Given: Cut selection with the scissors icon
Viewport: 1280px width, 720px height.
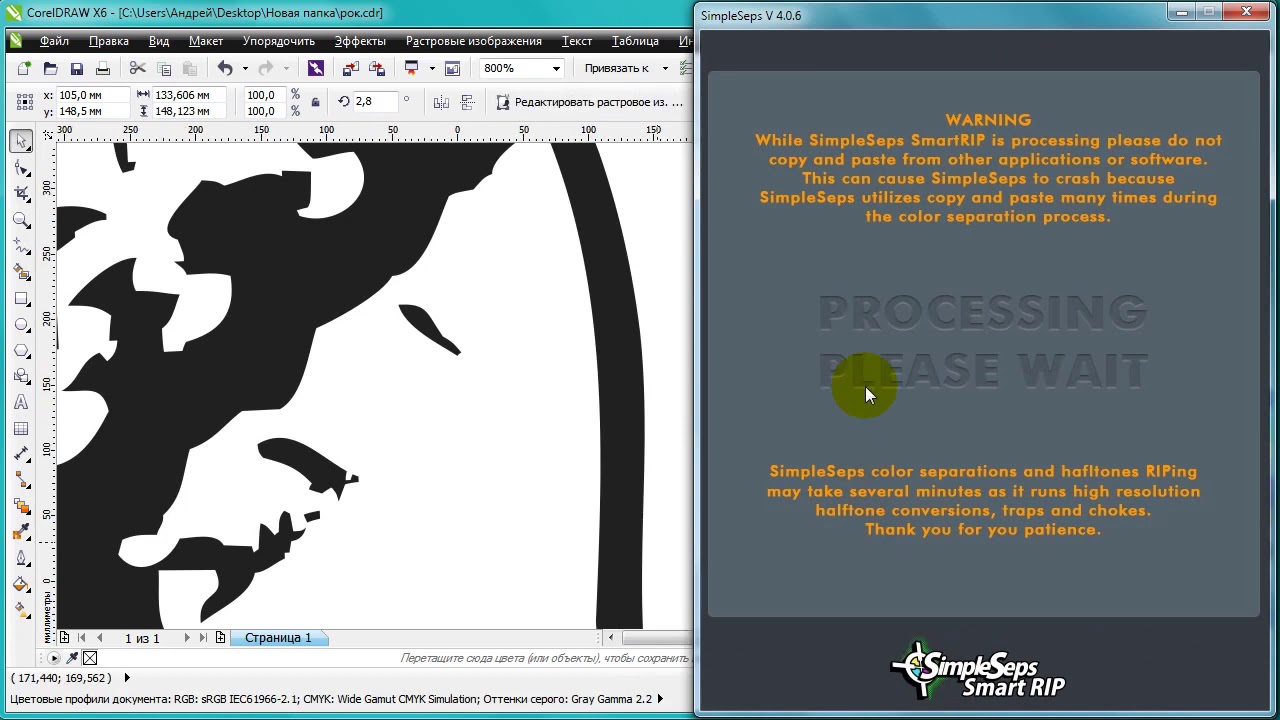Looking at the screenshot, I should point(138,69).
